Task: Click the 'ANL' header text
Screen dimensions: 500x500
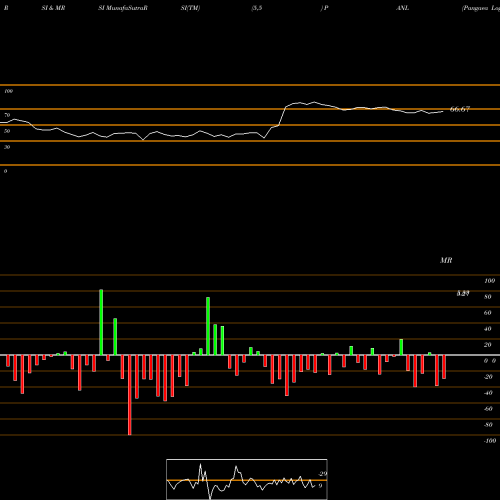Action: (x=402, y=8)
